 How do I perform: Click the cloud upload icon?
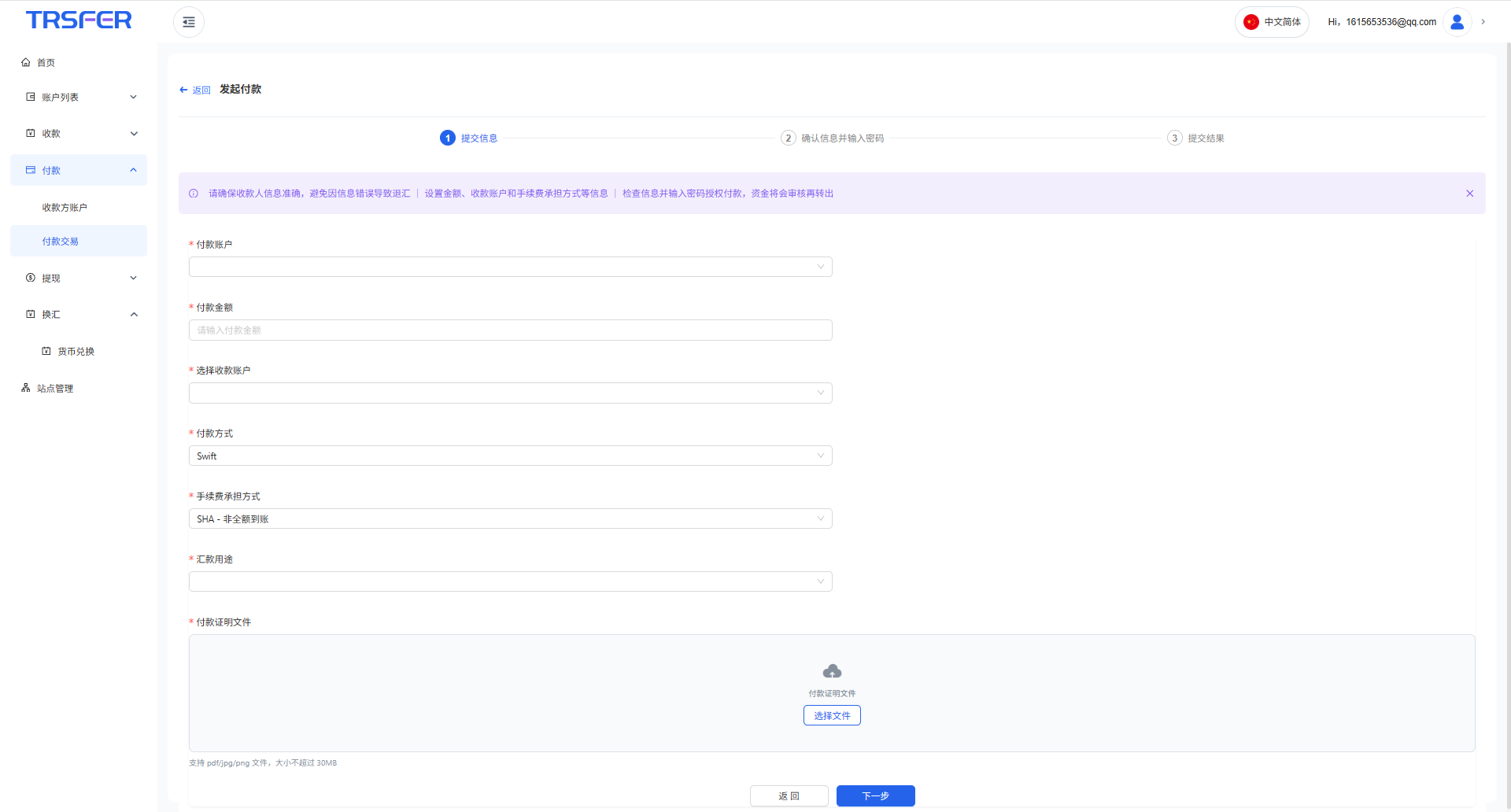(832, 671)
